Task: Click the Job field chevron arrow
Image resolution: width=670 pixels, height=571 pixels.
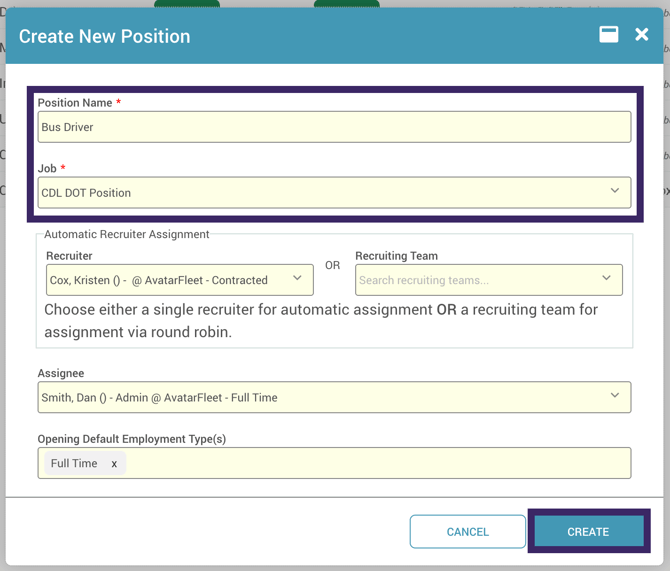Action: coord(615,192)
